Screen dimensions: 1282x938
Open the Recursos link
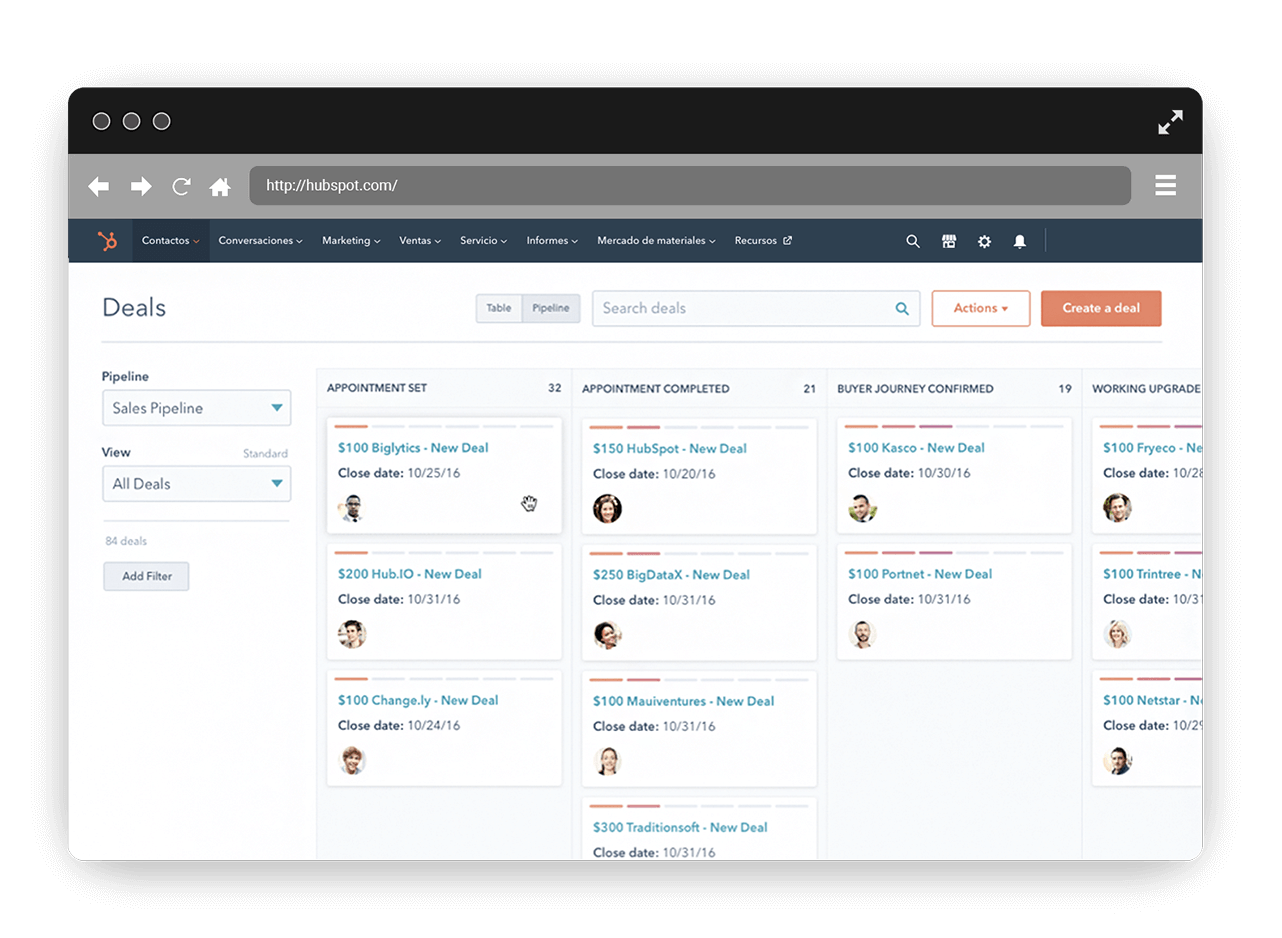pyautogui.click(x=763, y=241)
